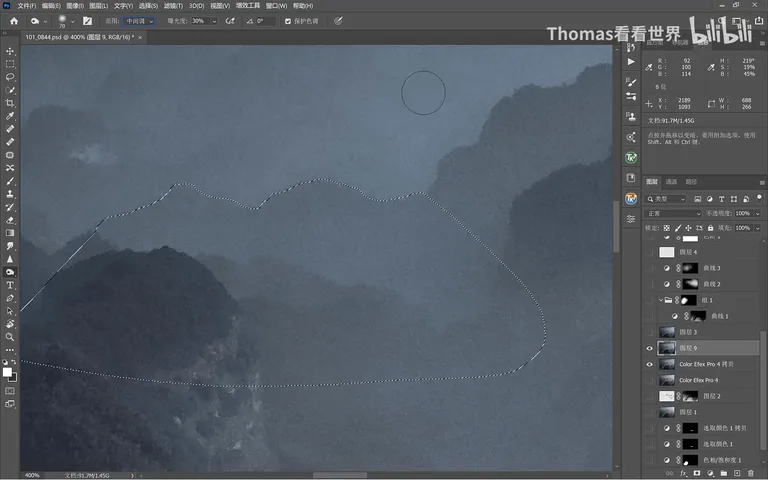Toggle pressure for size icon
The width and height of the screenshot is (768, 480).
click(x=338, y=21)
